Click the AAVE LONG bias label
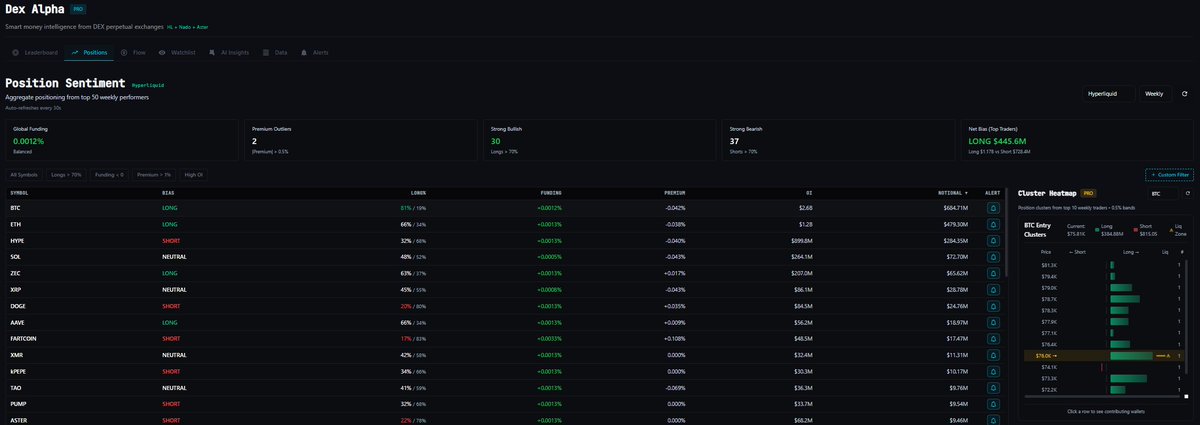1200x425 pixels. point(168,322)
